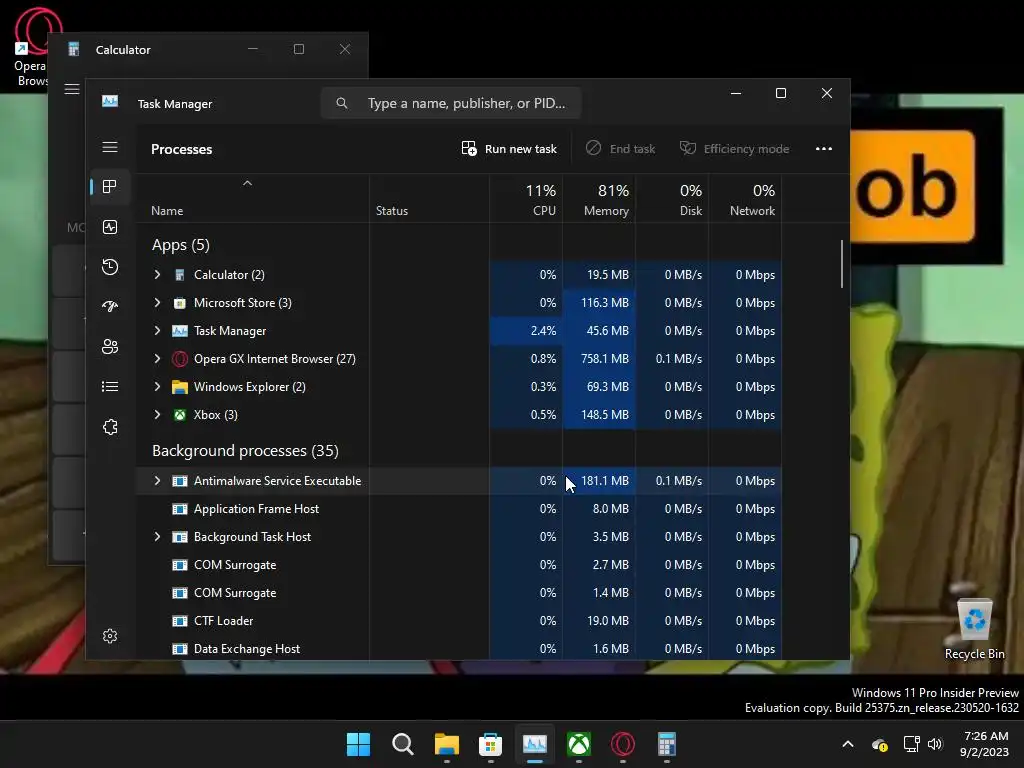Click the Task Manager process row icon

point(180,331)
